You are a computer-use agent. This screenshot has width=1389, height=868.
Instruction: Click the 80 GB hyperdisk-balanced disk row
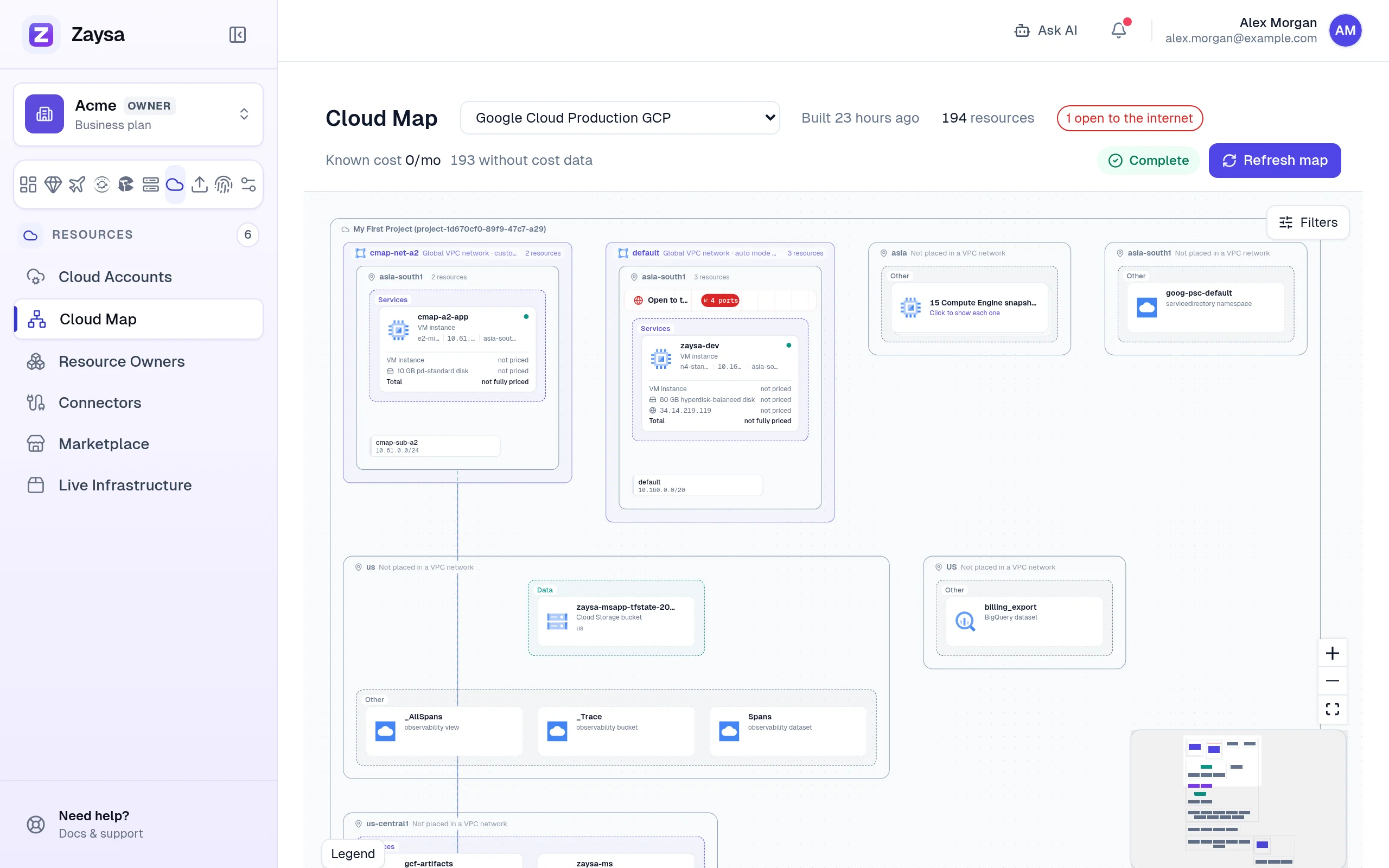click(720, 400)
